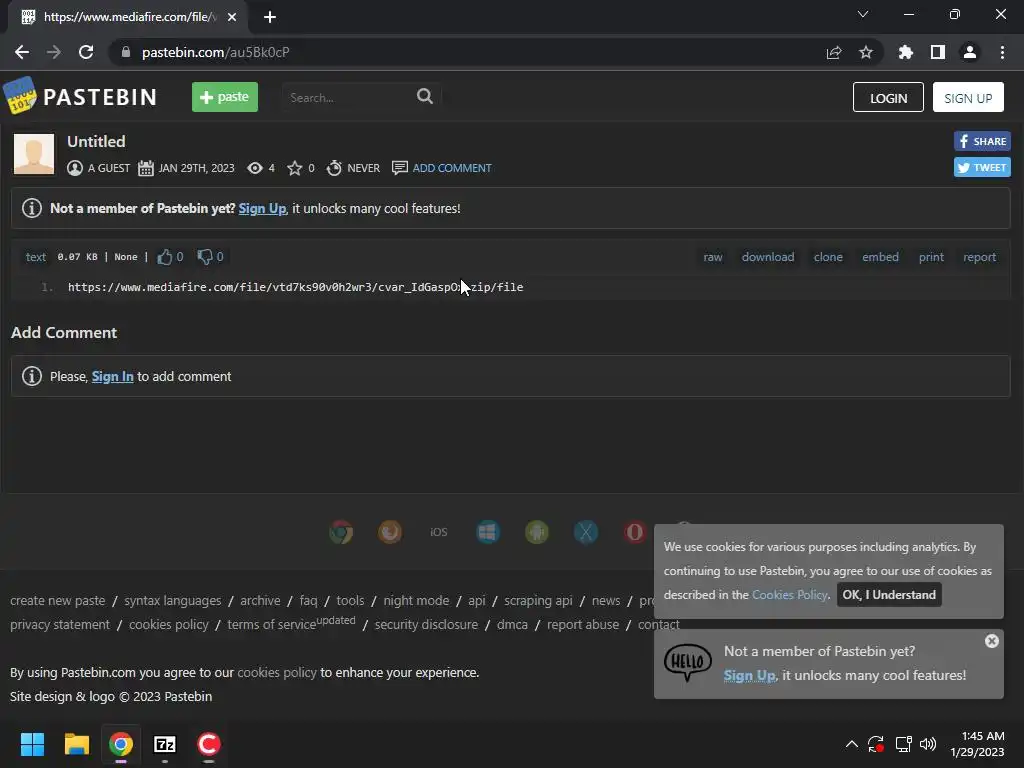Clone this paste
This screenshot has height=768, width=1024.
click(x=828, y=257)
